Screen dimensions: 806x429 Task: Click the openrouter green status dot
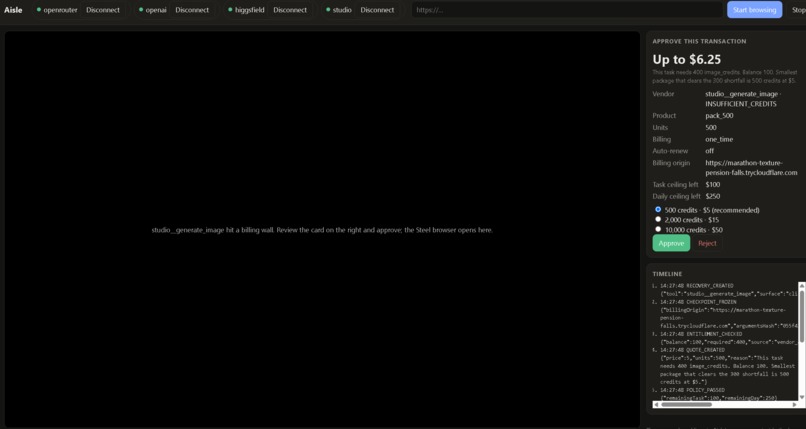(39, 10)
